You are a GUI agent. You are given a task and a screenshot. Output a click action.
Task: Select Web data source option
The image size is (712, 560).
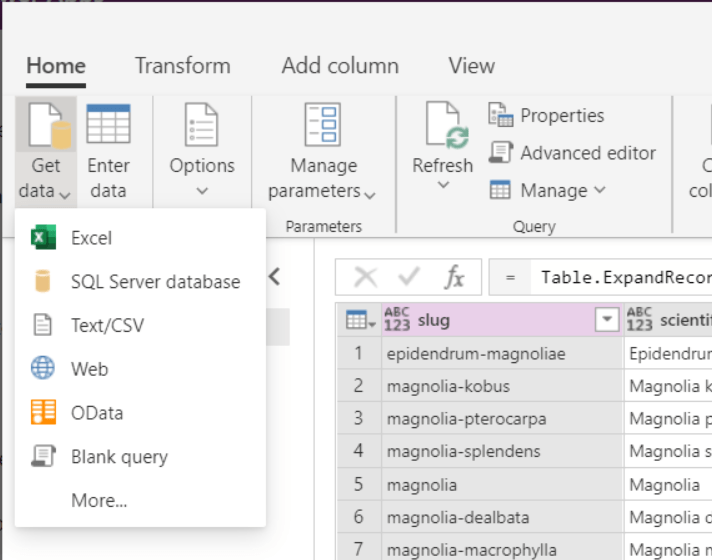89,369
